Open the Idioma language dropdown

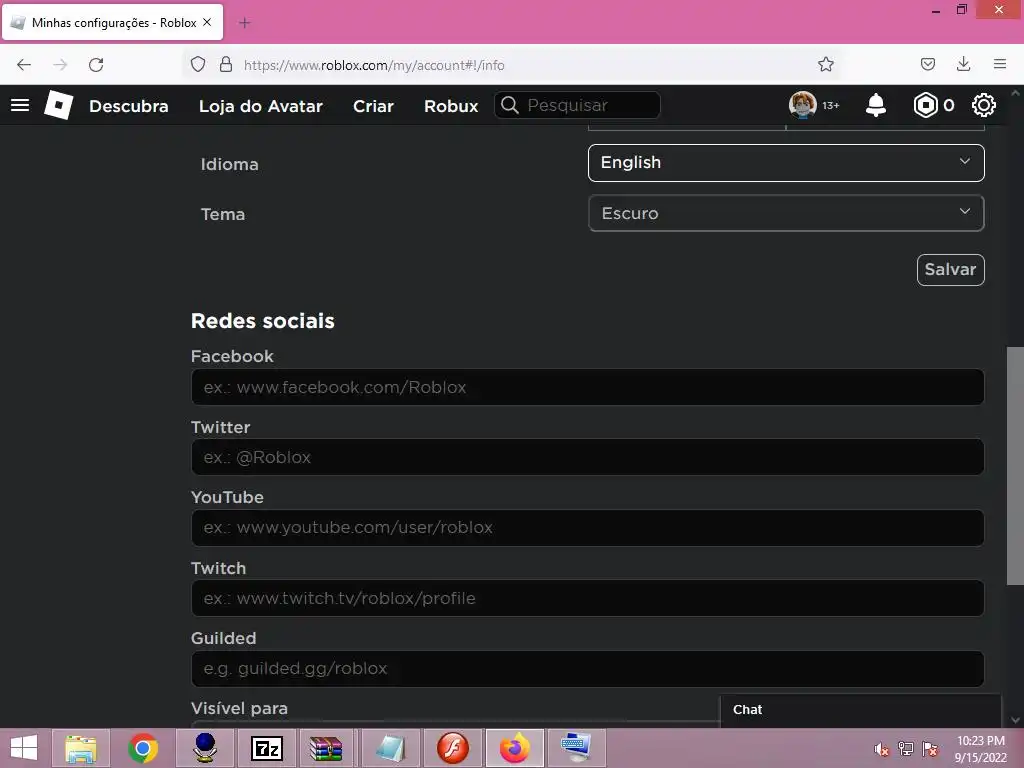[786, 163]
